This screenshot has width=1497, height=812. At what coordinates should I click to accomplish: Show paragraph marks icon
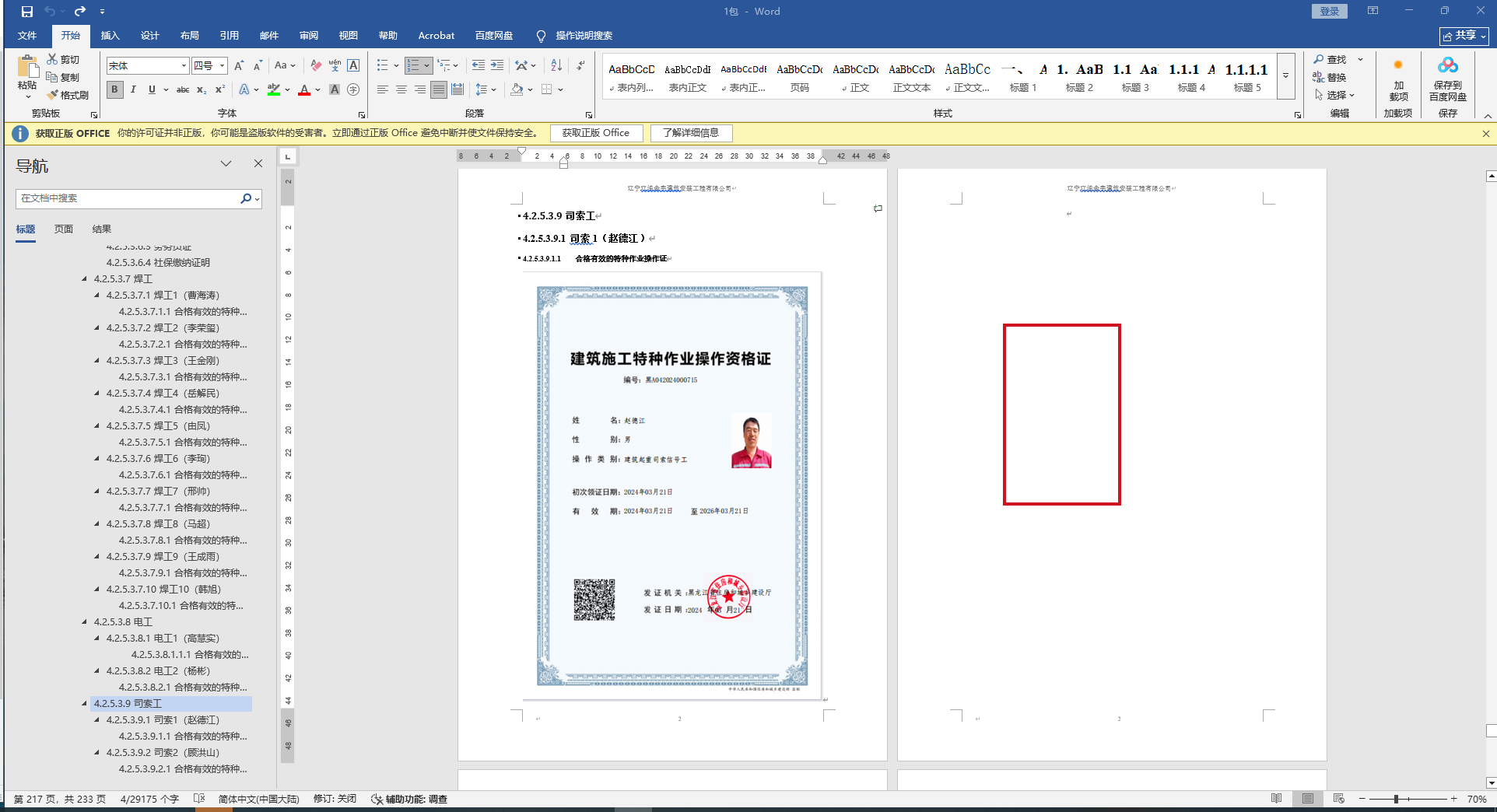pos(580,66)
